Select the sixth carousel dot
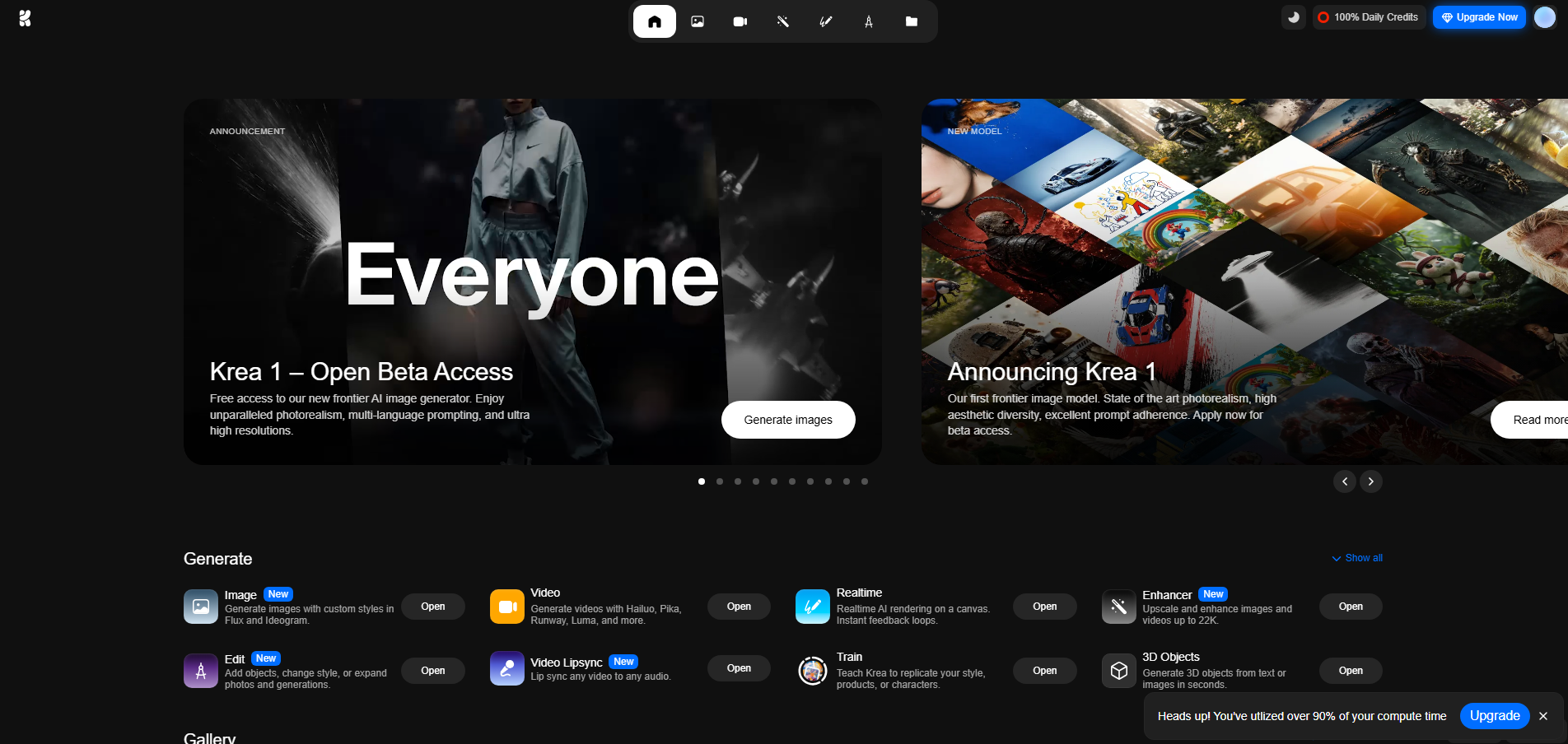This screenshot has height=744, width=1568. [x=792, y=481]
